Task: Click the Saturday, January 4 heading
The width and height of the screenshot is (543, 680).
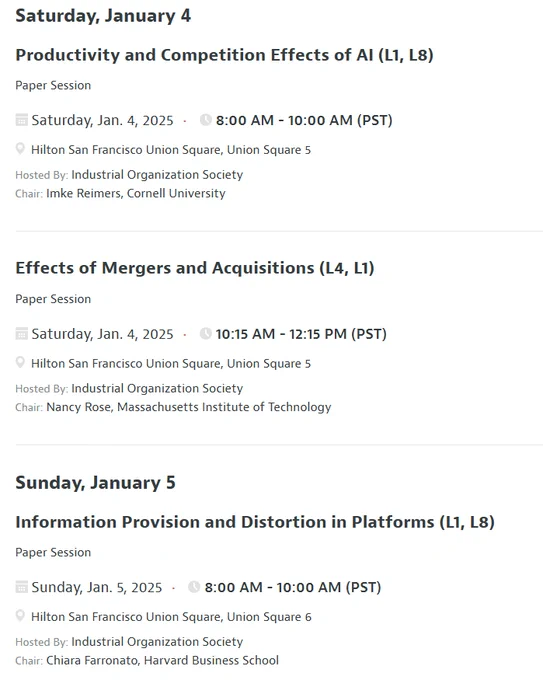Action: click(103, 16)
